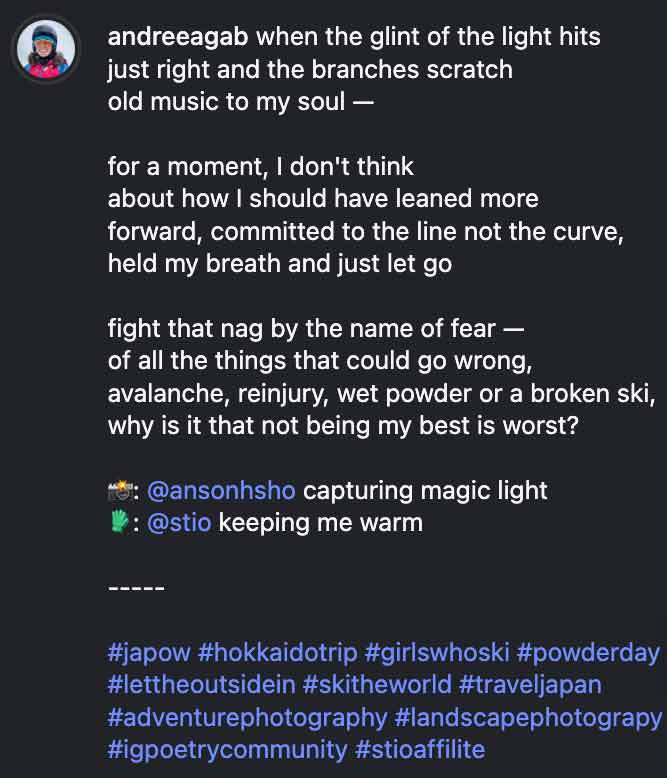View posts tagged #powderday
This screenshot has height=778, width=667.
coord(589,652)
